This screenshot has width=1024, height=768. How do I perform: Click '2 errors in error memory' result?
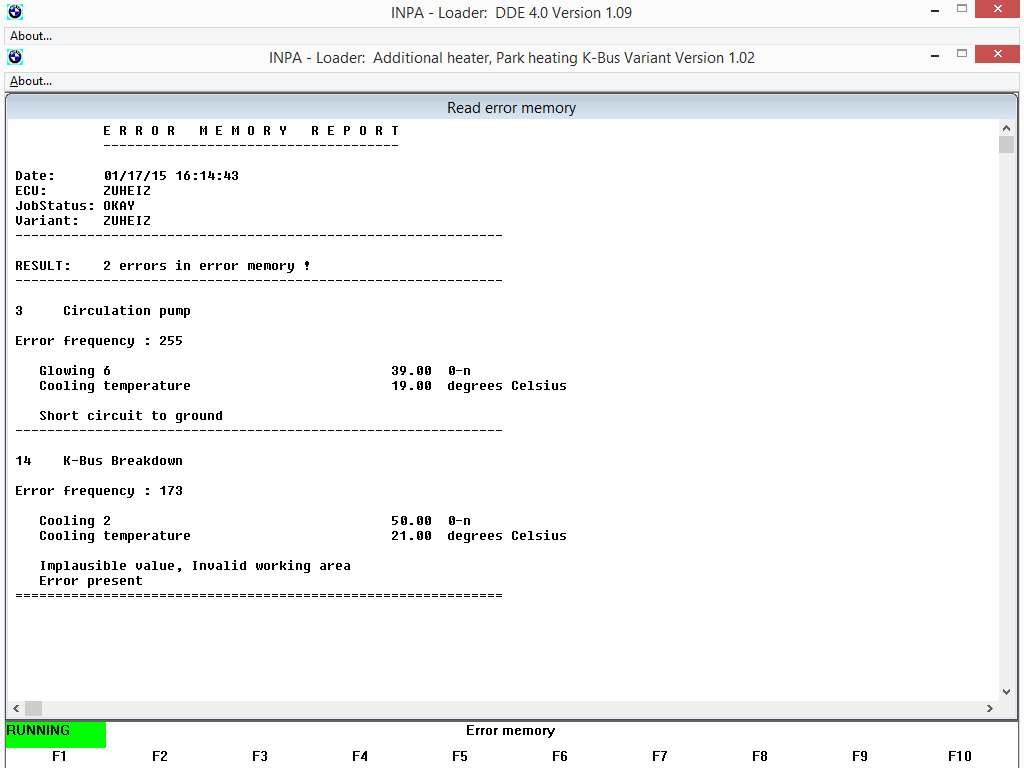pos(206,266)
